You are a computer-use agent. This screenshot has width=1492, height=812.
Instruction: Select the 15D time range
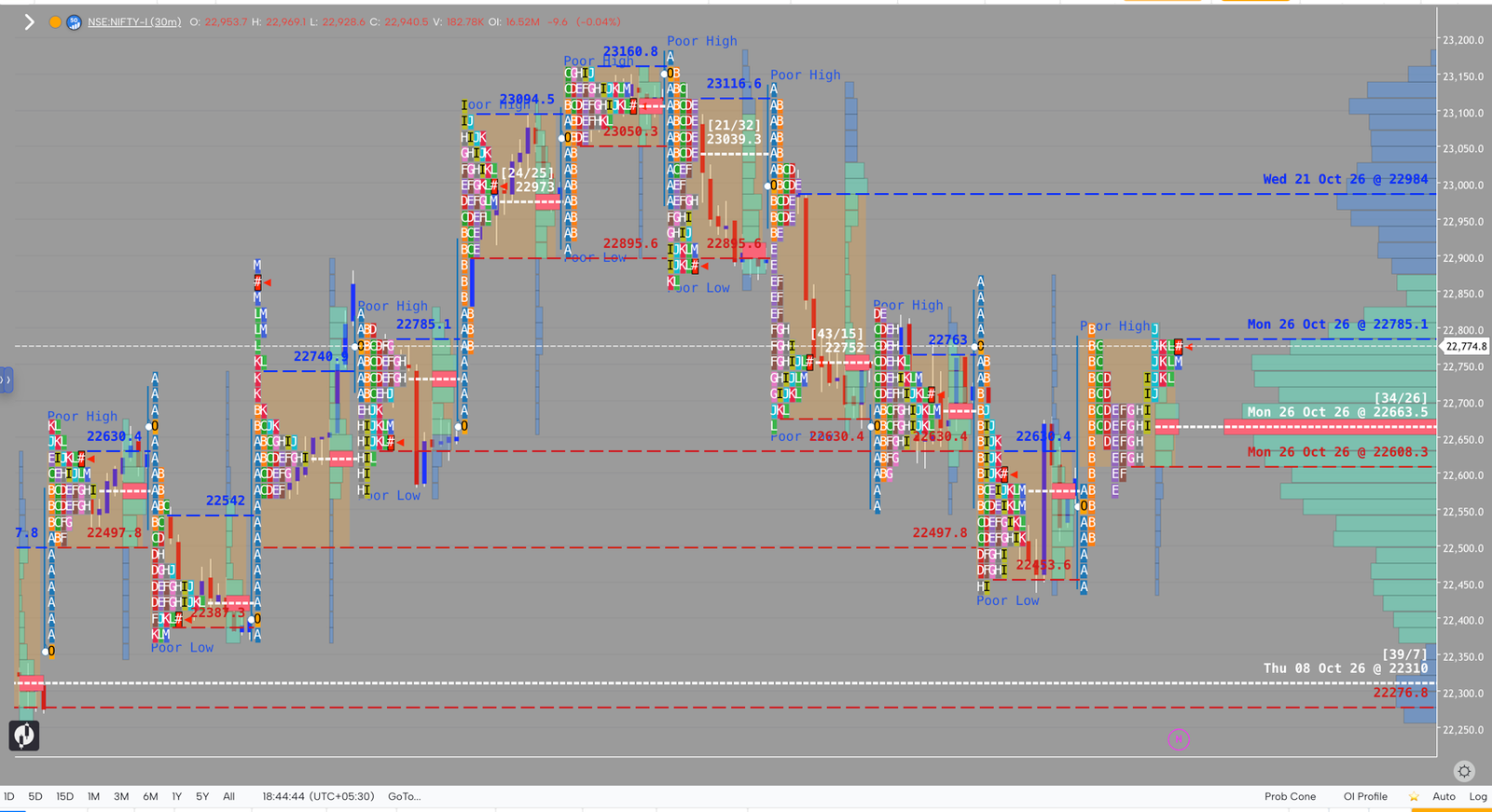tap(64, 797)
